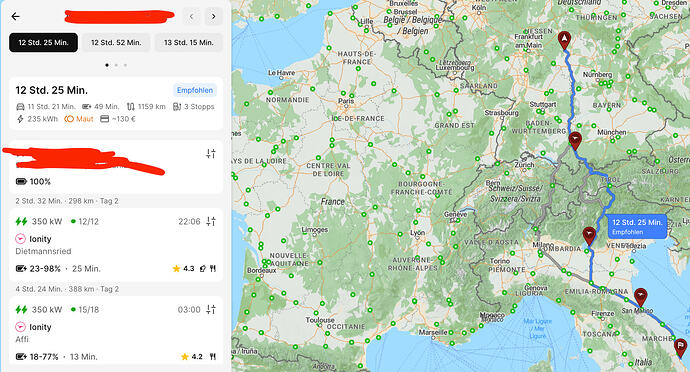Click the payment card icon near ~130 €
690x372 pixels.
(x=104, y=119)
